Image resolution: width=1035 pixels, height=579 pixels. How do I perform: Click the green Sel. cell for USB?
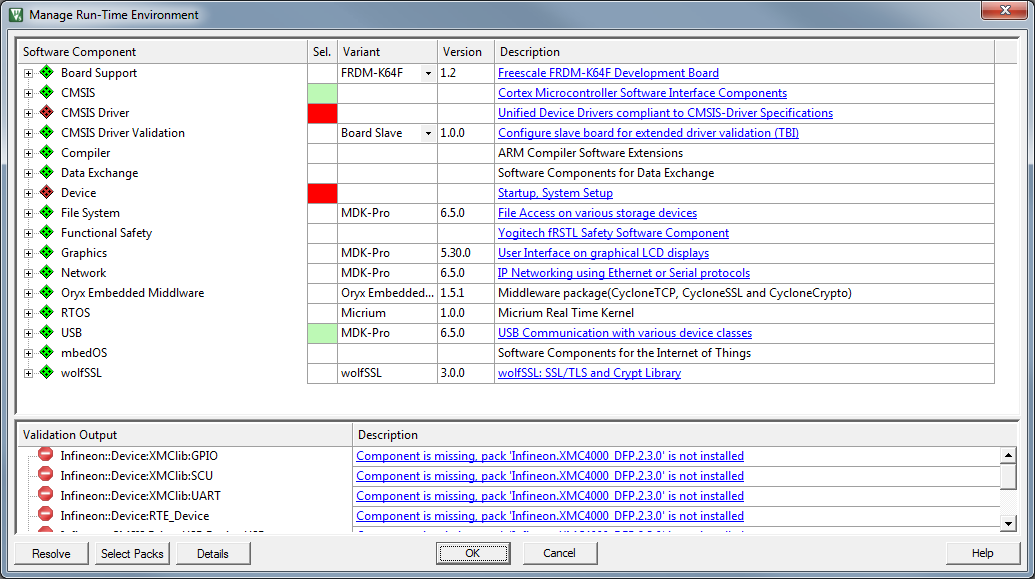(x=322, y=333)
